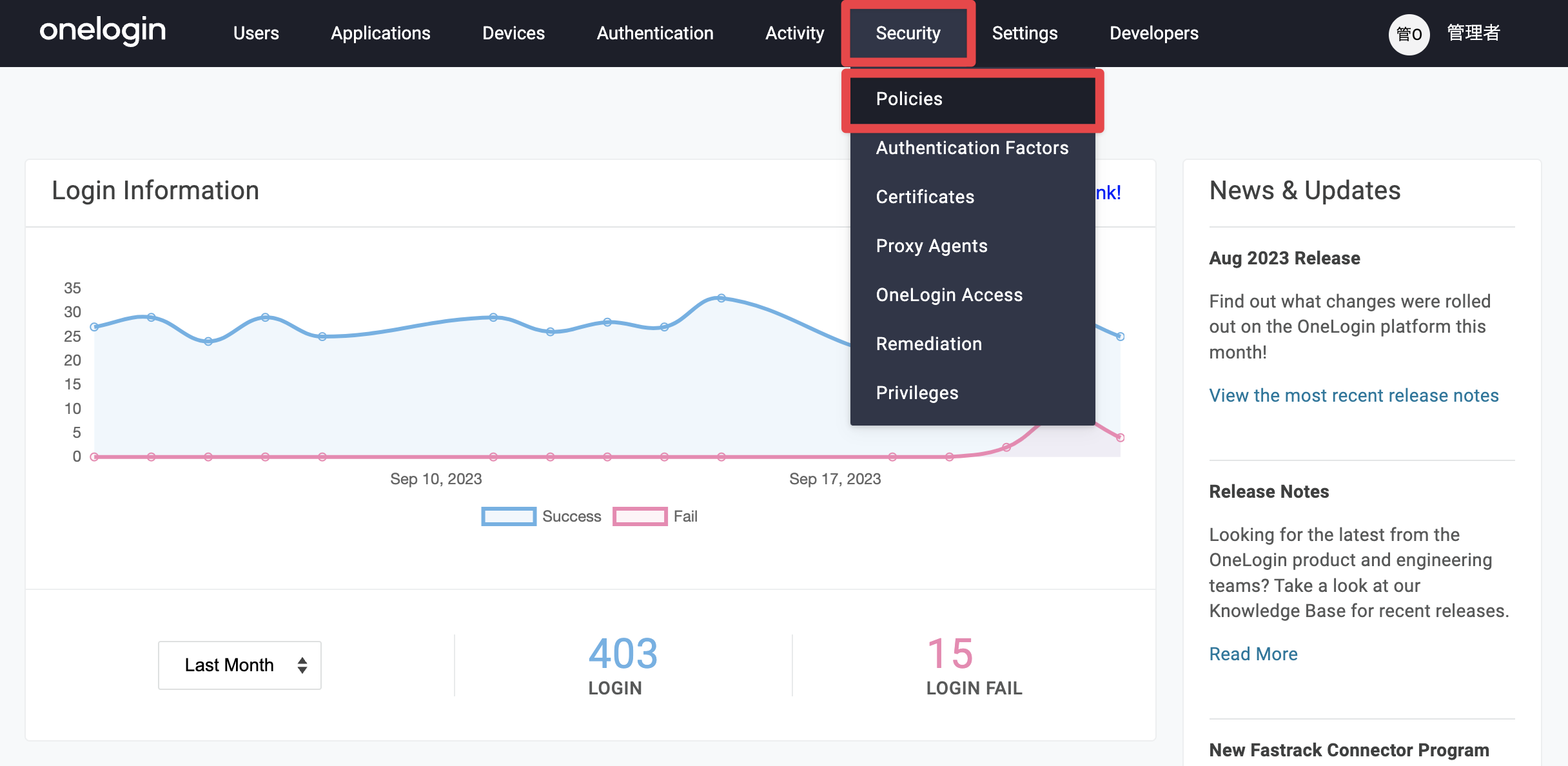Viewport: 1568px width, 766px height.
Task: Open the Last Month period dropdown
Action: [x=240, y=665]
